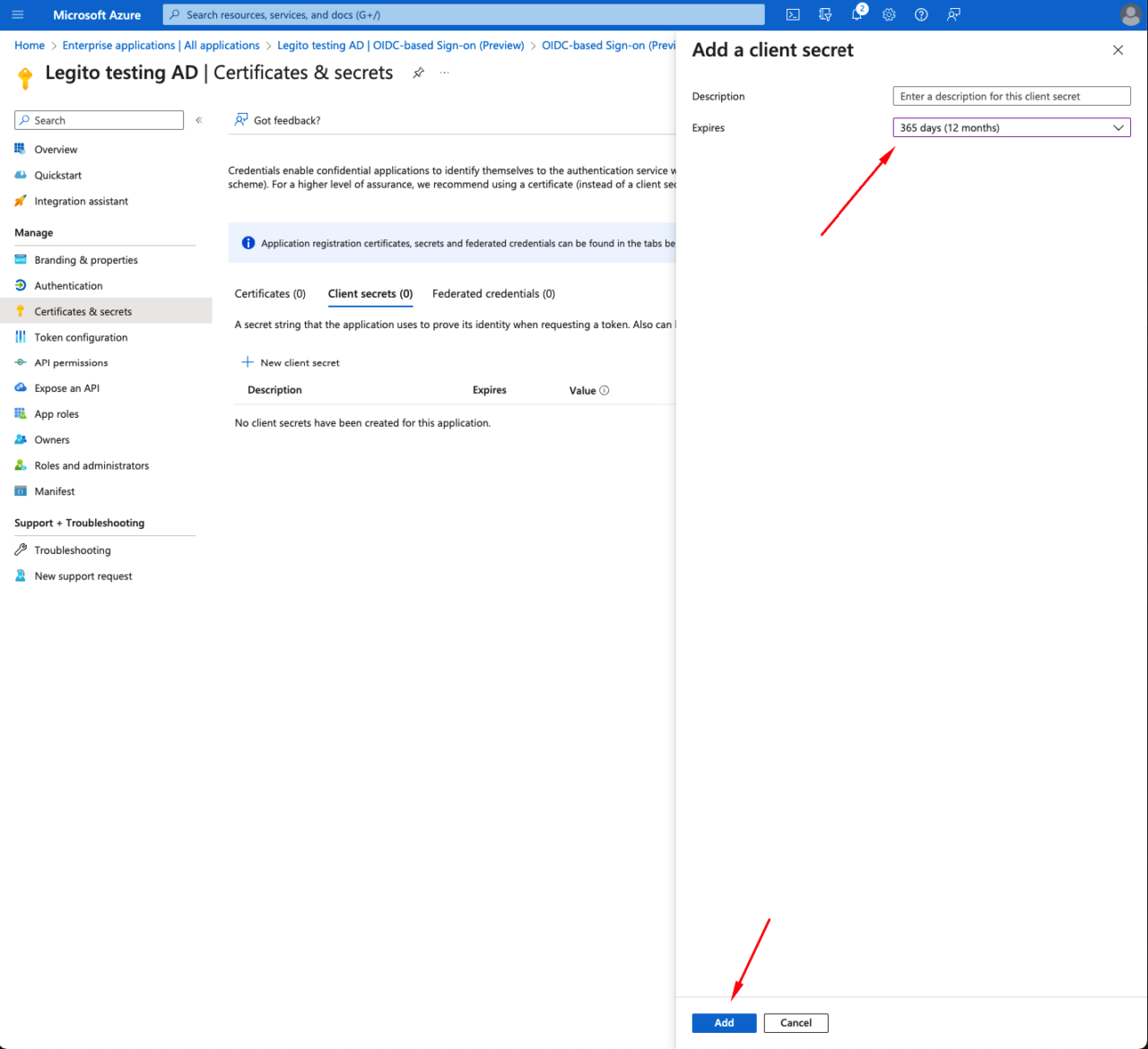Send feedback via the feedback icon

(952, 14)
